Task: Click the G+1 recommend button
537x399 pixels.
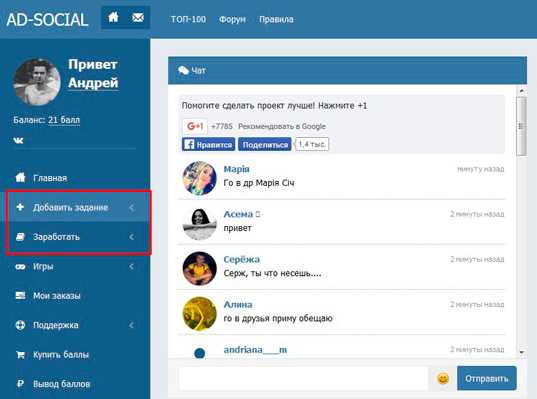Action: tap(195, 126)
